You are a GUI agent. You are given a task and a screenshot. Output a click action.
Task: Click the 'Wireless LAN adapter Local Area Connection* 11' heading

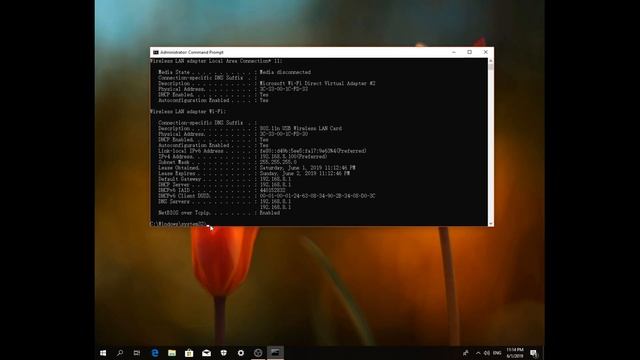point(216,61)
